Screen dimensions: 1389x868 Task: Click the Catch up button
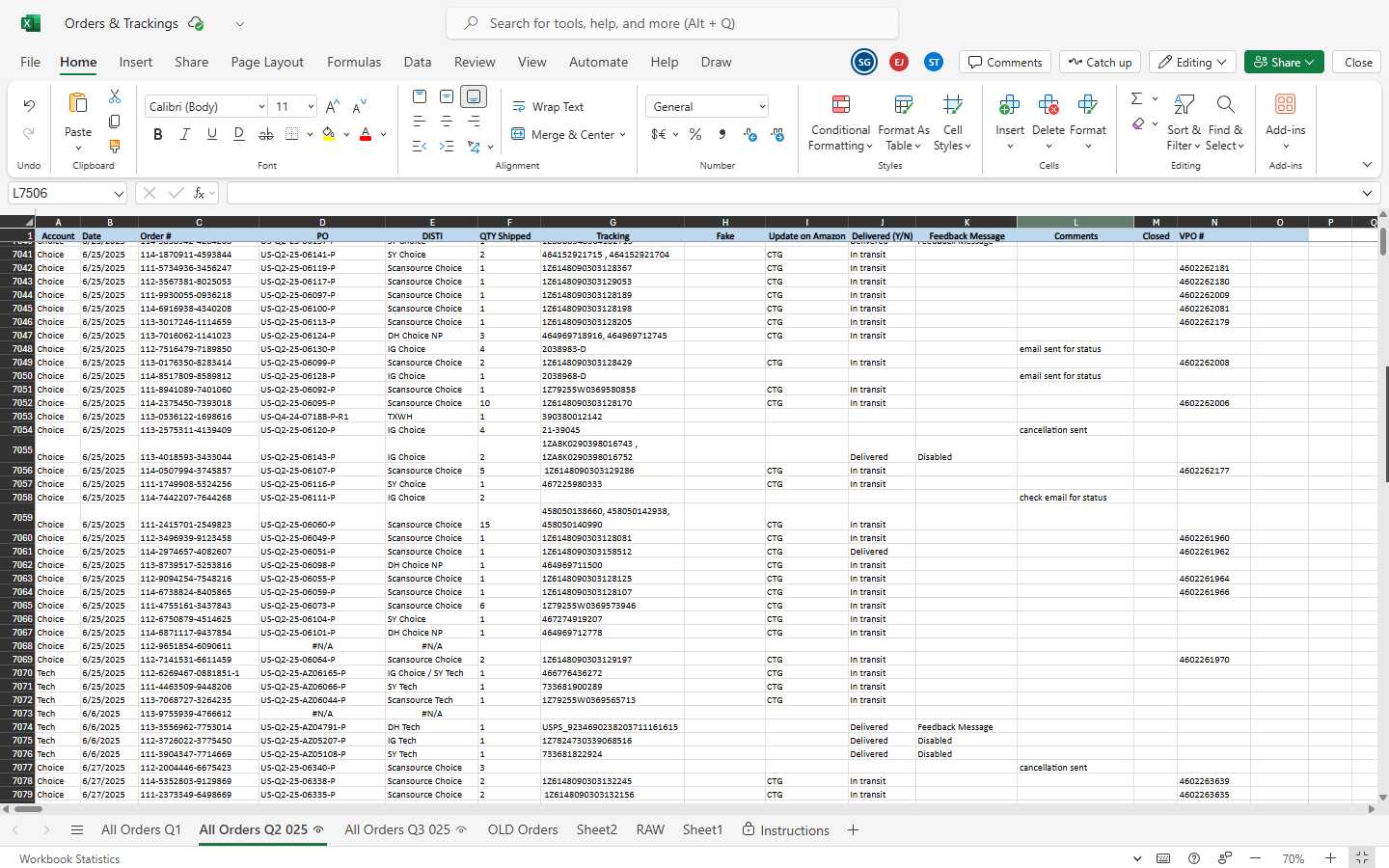1100,63
